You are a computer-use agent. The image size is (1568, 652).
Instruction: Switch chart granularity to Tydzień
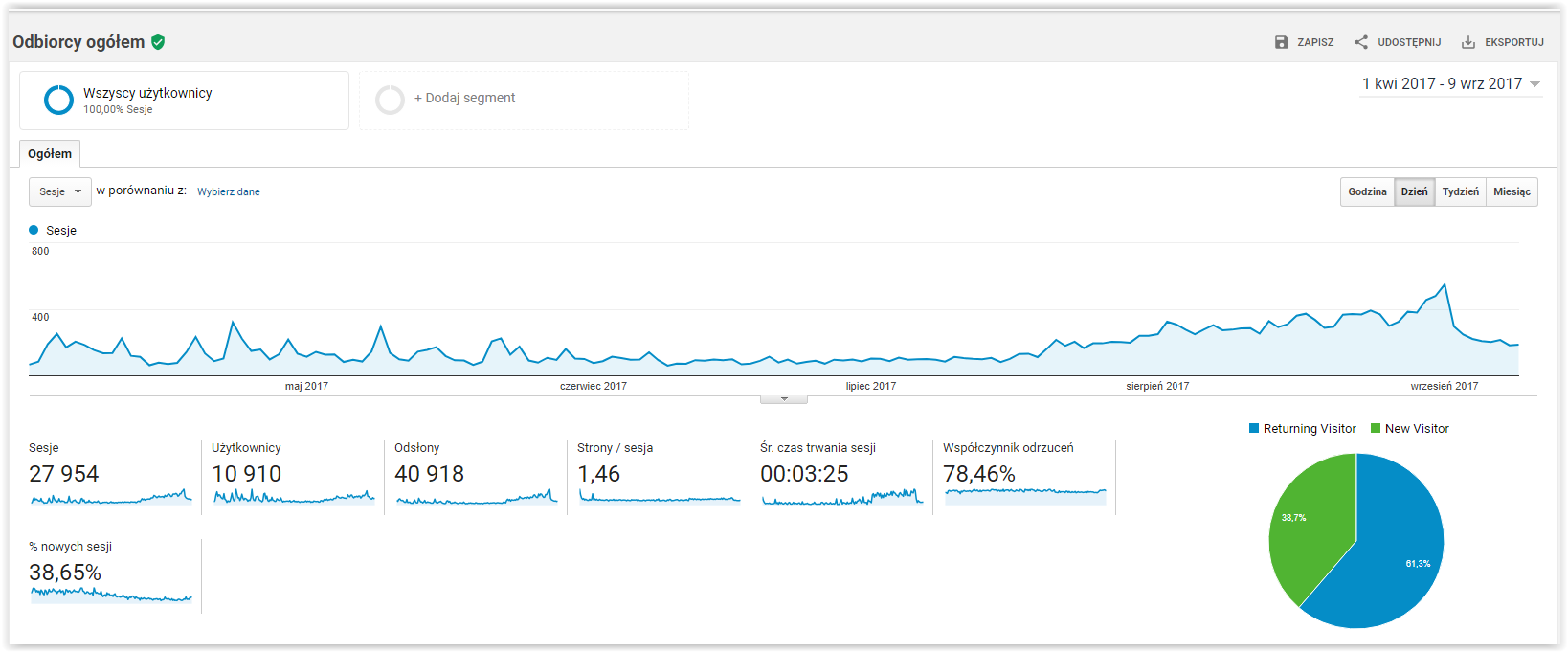1460,191
